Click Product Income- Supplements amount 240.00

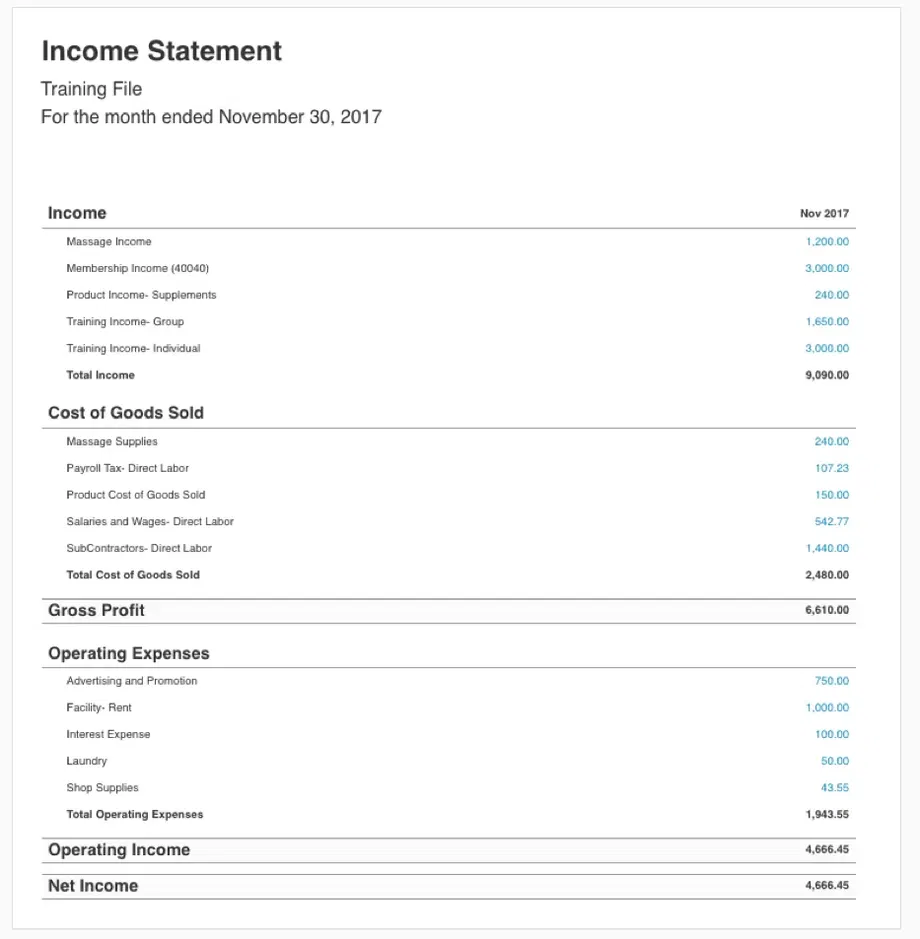click(831, 295)
